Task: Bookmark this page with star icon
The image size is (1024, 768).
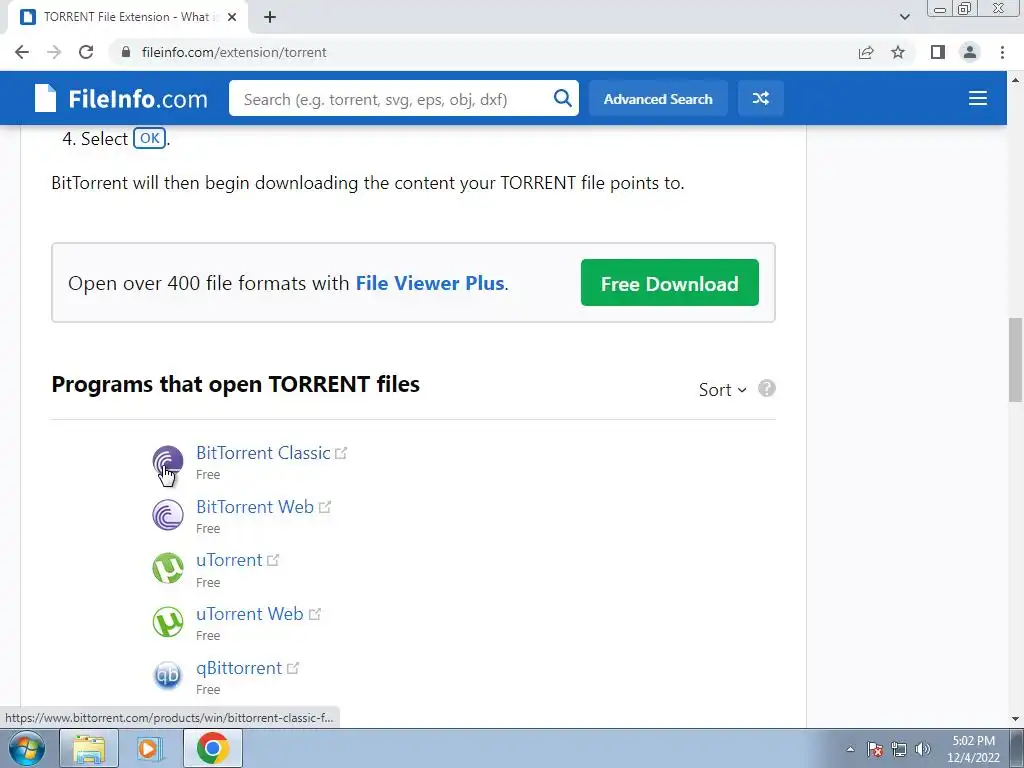Action: [898, 52]
